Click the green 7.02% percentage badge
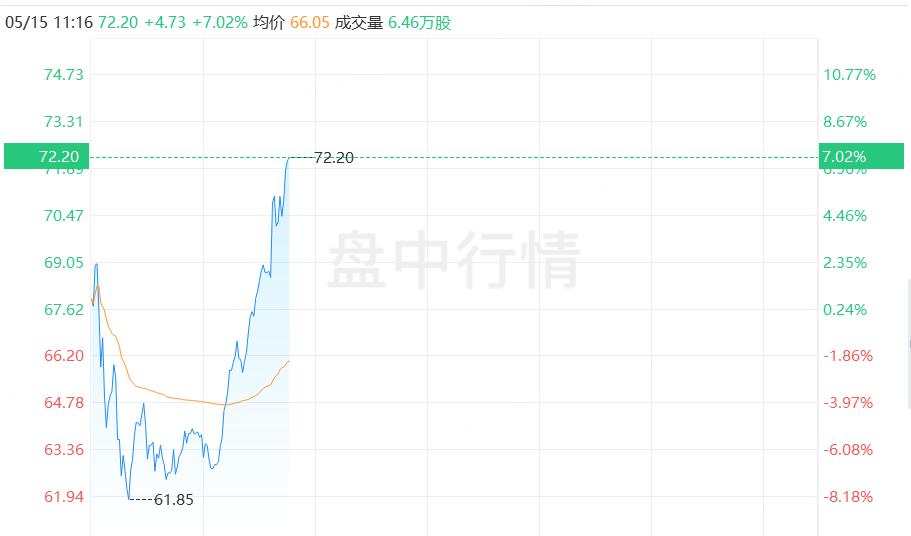 click(861, 156)
